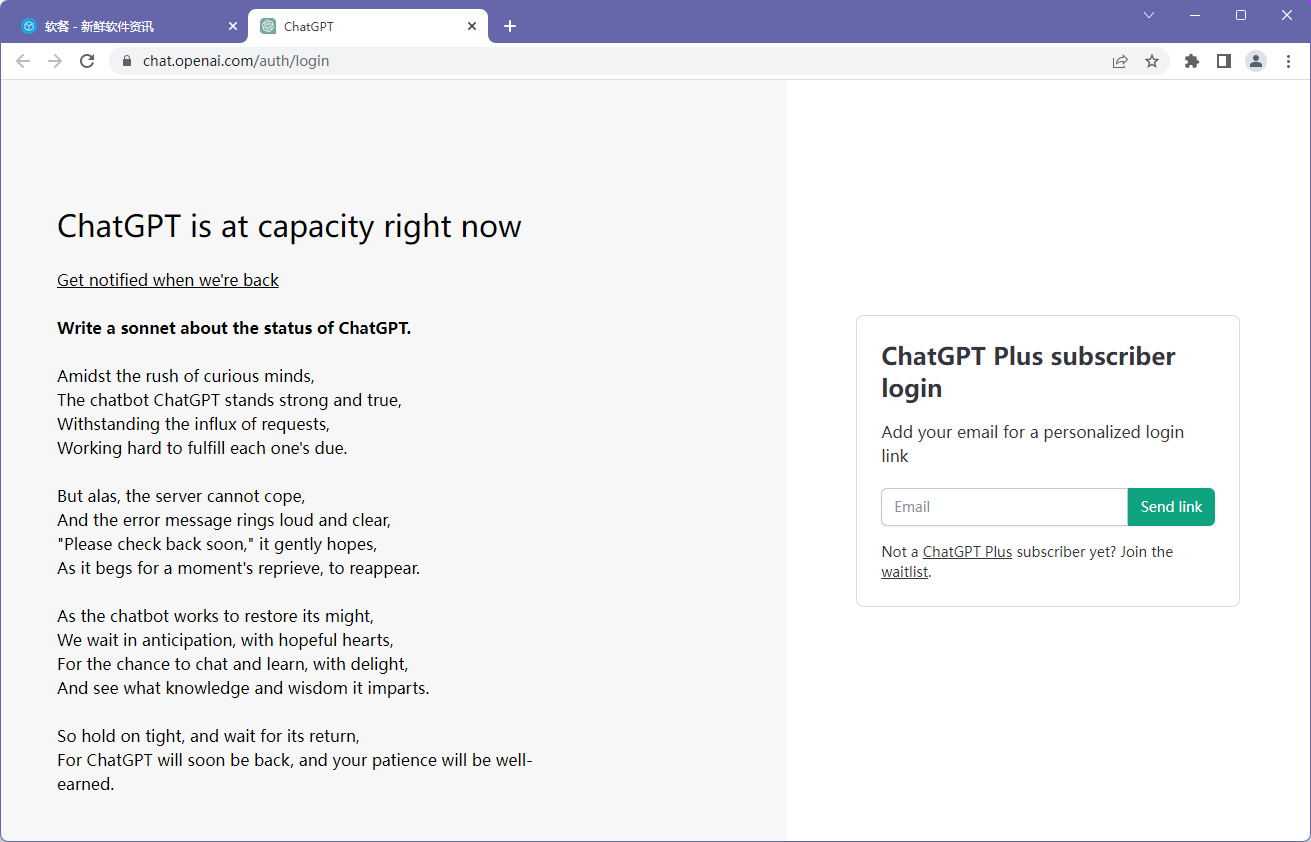Open a new tab
Screen dimensions: 1311x842
pyautogui.click(x=510, y=26)
